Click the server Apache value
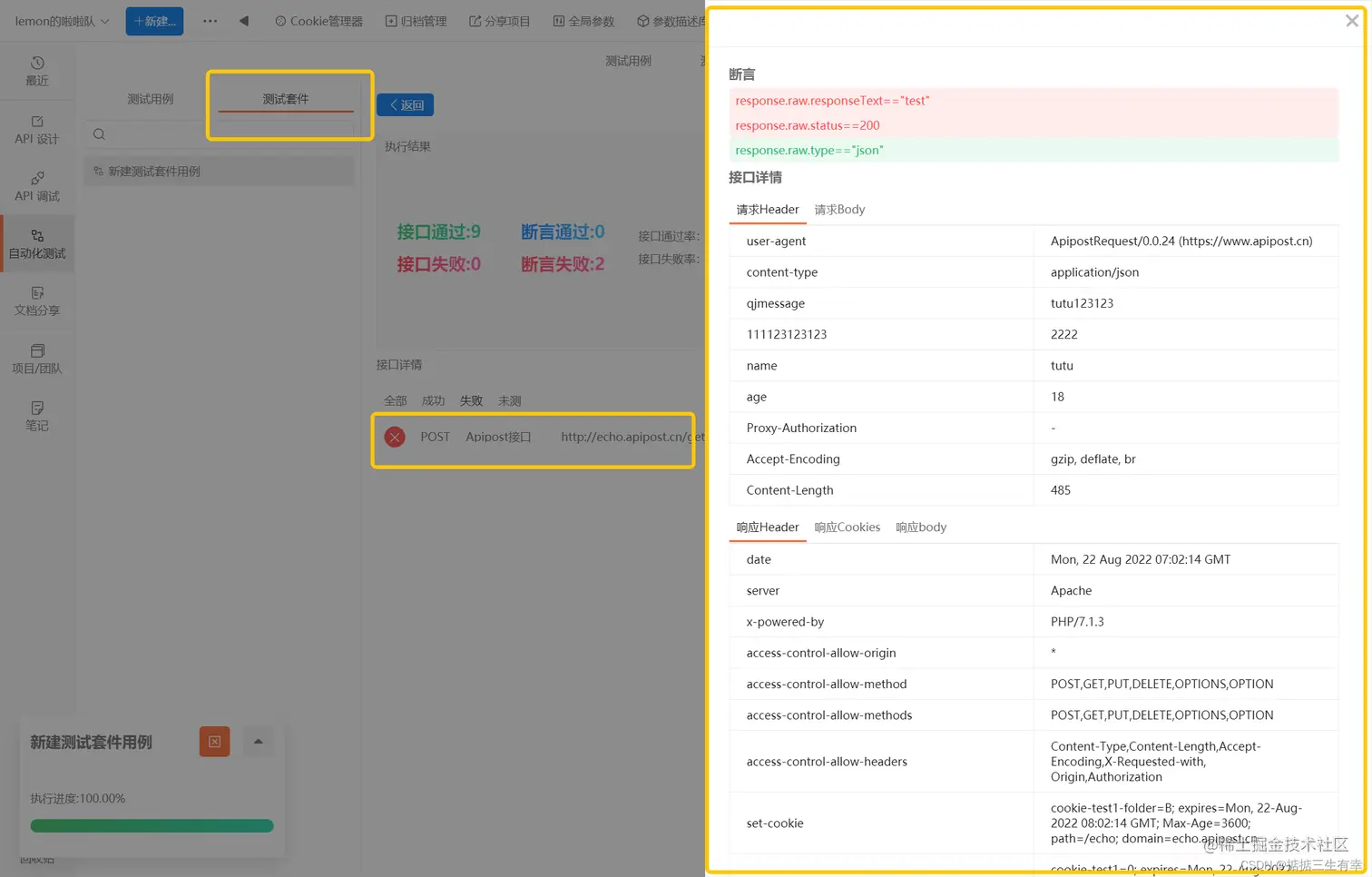1372x877 pixels. point(1071,591)
